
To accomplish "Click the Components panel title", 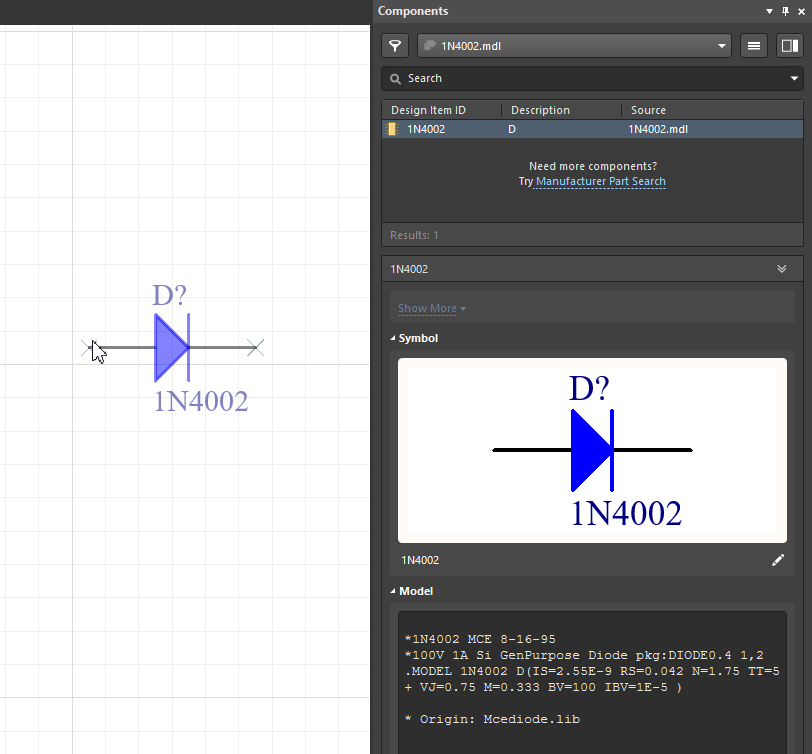I will pyautogui.click(x=413, y=11).
